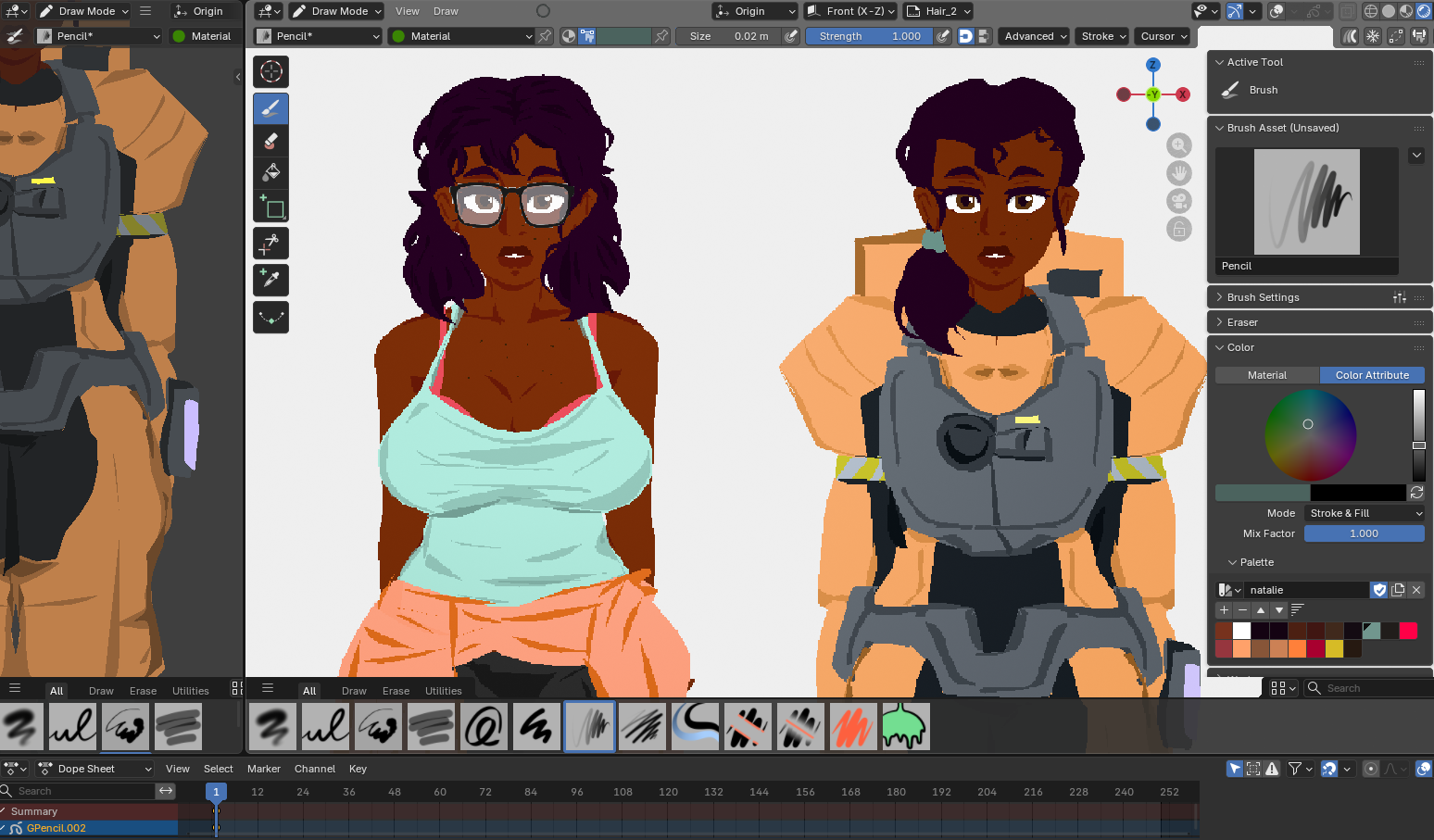Open the Marker menu in Dope Sheet
This screenshot has height=840, width=1434.
tap(263, 769)
